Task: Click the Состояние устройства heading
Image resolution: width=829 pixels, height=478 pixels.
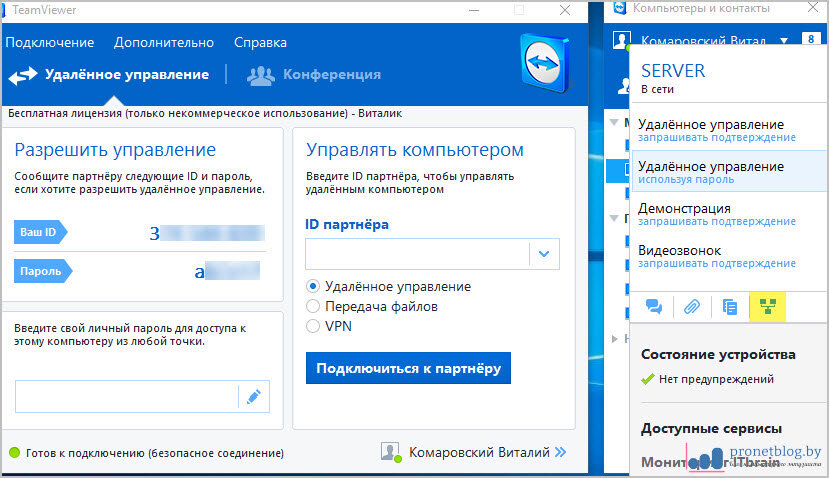Action: click(718, 354)
